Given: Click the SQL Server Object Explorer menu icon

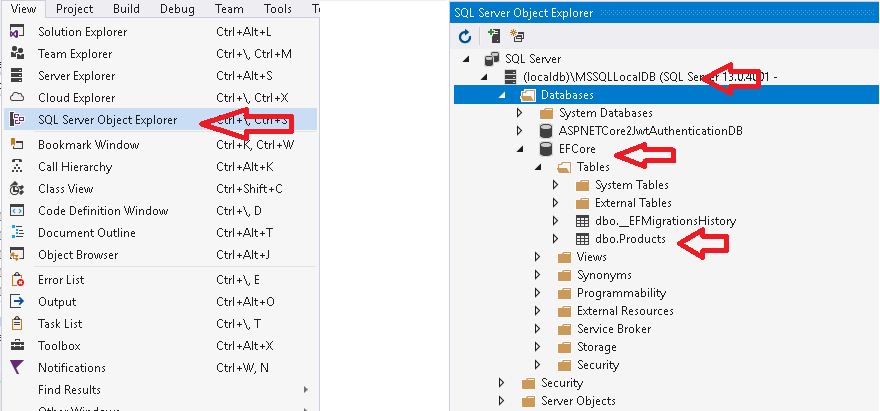Looking at the screenshot, I should click(17, 120).
